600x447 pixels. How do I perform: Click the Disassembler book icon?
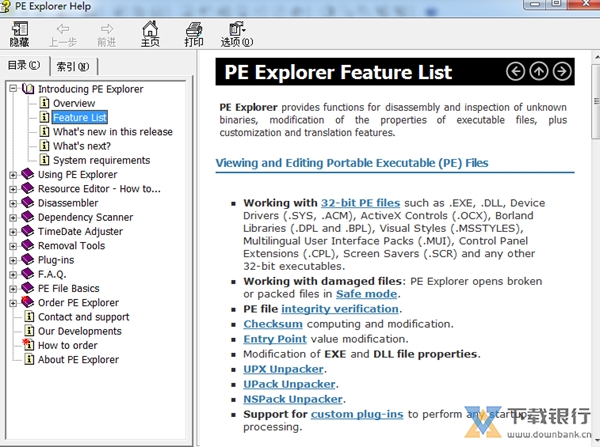(28, 202)
